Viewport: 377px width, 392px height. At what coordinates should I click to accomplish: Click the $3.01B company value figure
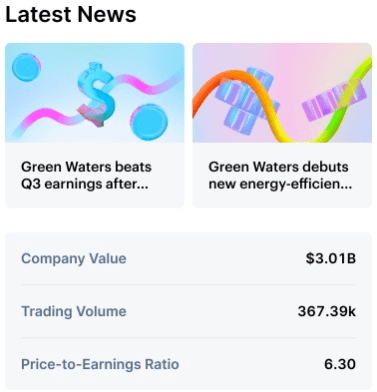click(331, 258)
